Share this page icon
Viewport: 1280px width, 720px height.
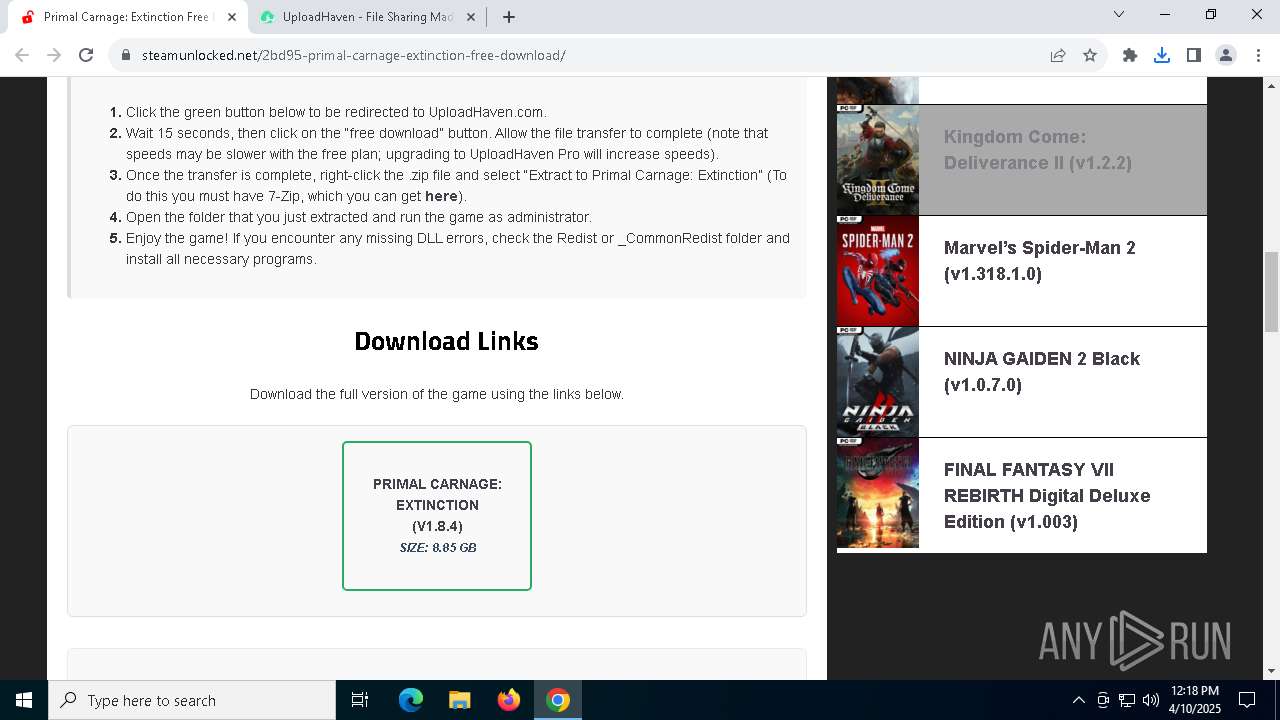pyautogui.click(x=1058, y=55)
